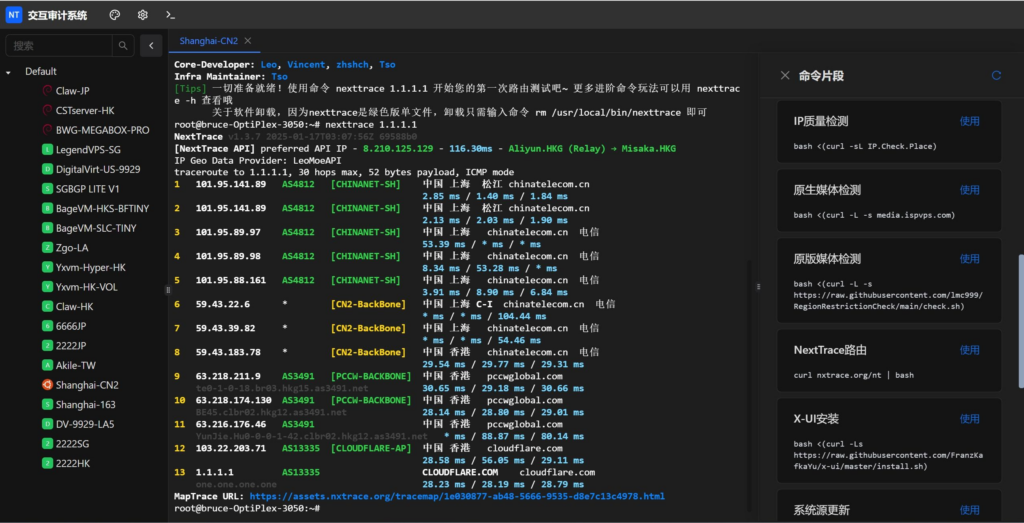
Task: Click 使用 for IP质量检测 snippet
Action: tap(969, 121)
